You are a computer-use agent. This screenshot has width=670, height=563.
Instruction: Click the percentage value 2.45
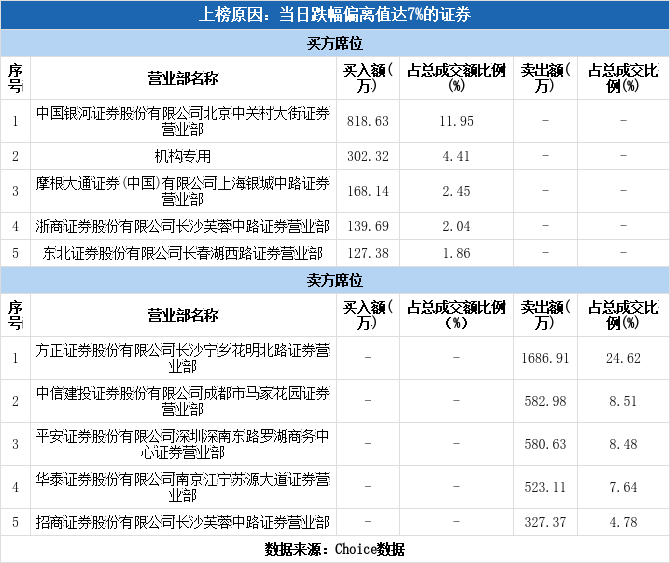[x=456, y=191]
